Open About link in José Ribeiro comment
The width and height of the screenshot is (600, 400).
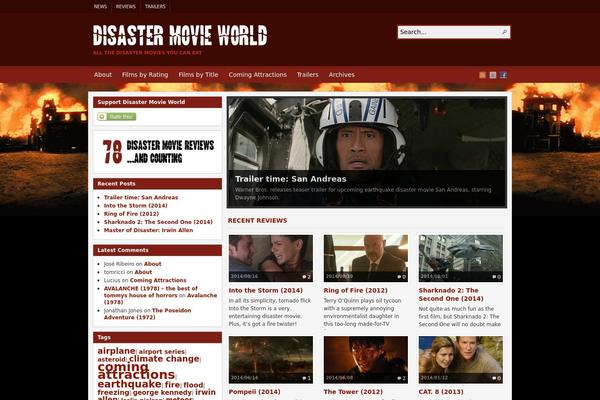click(153, 264)
